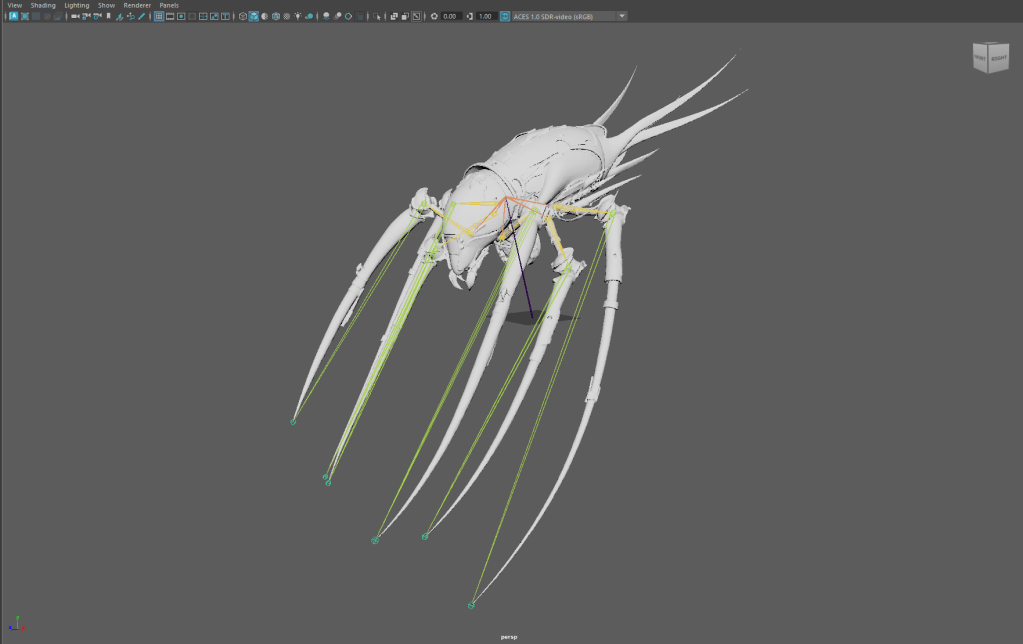Open the Renderer menu
Image resolution: width=1023 pixels, height=644 pixels.
(x=137, y=5)
